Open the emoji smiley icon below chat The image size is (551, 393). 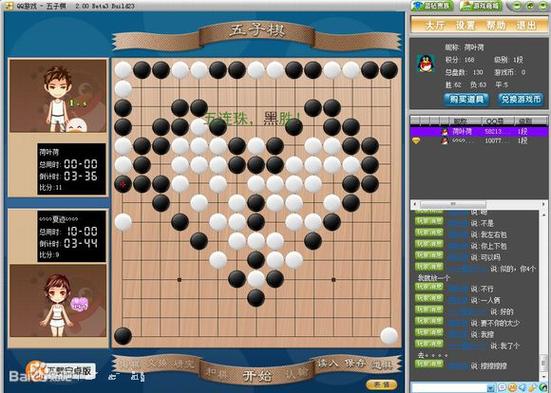pyautogui.click(x=512, y=388)
